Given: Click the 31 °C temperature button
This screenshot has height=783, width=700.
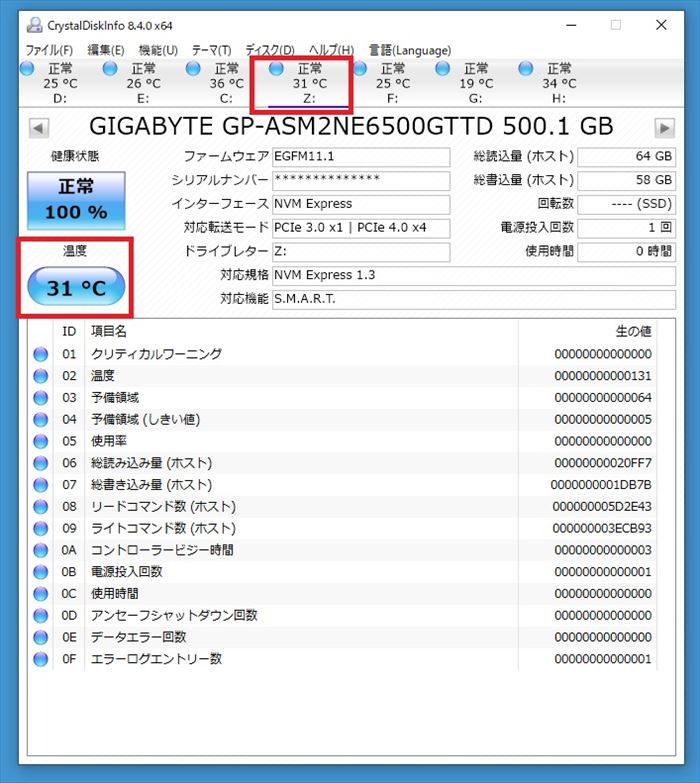Looking at the screenshot, I should 76,287.
